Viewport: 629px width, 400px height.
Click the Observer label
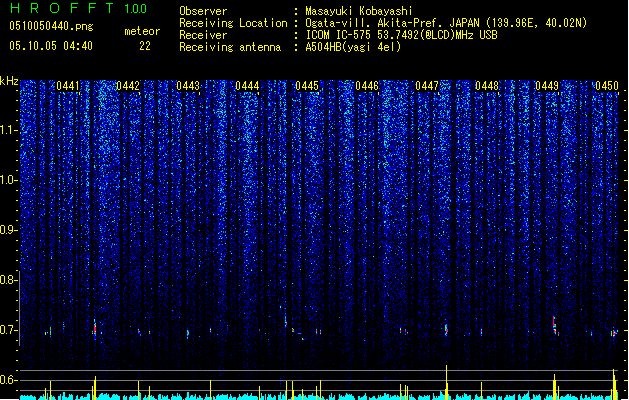coord(203,11)
